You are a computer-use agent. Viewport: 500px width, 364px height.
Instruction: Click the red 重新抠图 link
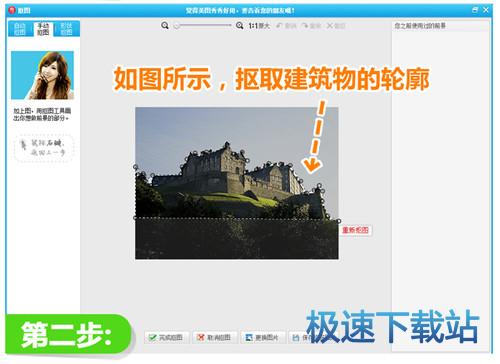[x=356, y=230]
